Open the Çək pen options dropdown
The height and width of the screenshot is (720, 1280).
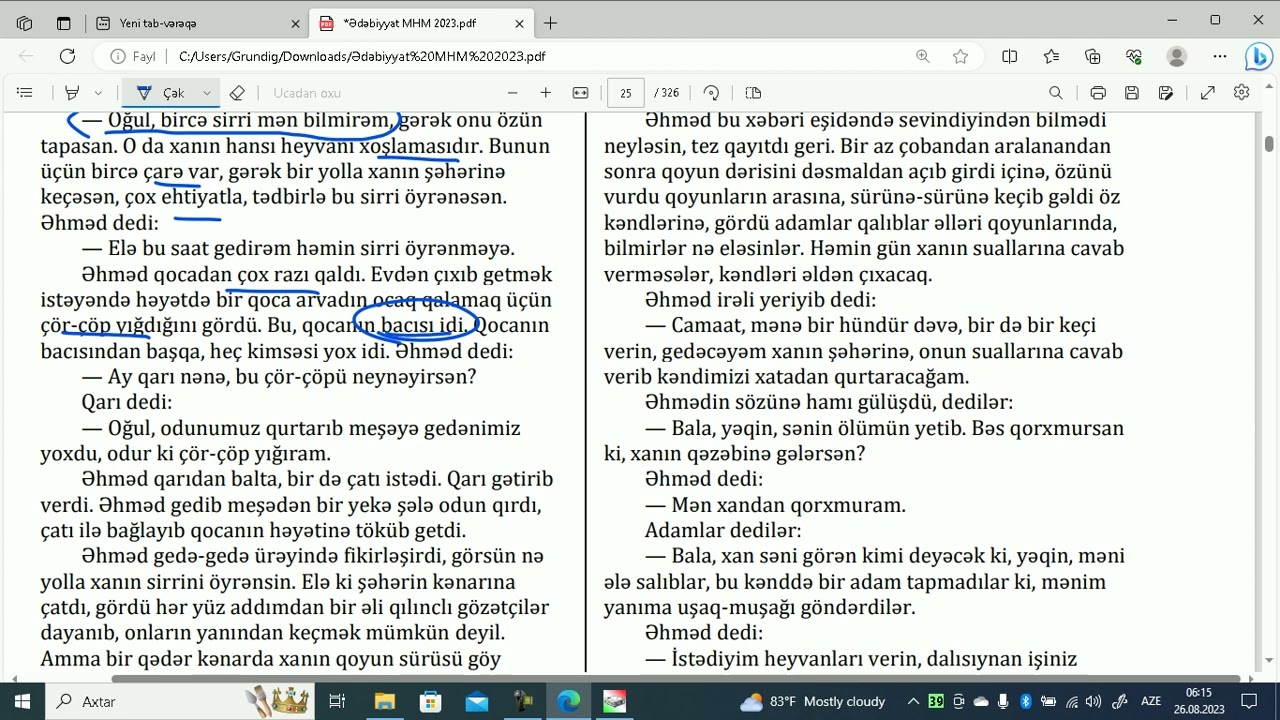[x=207, y=93]
